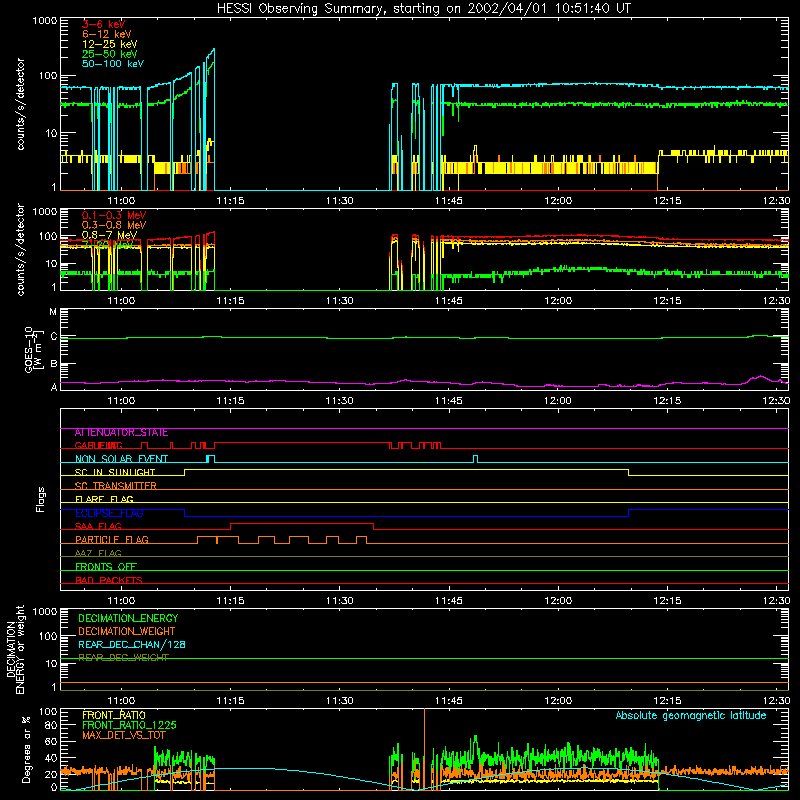Image resolution: width=800 pixels, height=800 pixels.
Task: Click the HESSI Observing Summary title
Action: 423,8
